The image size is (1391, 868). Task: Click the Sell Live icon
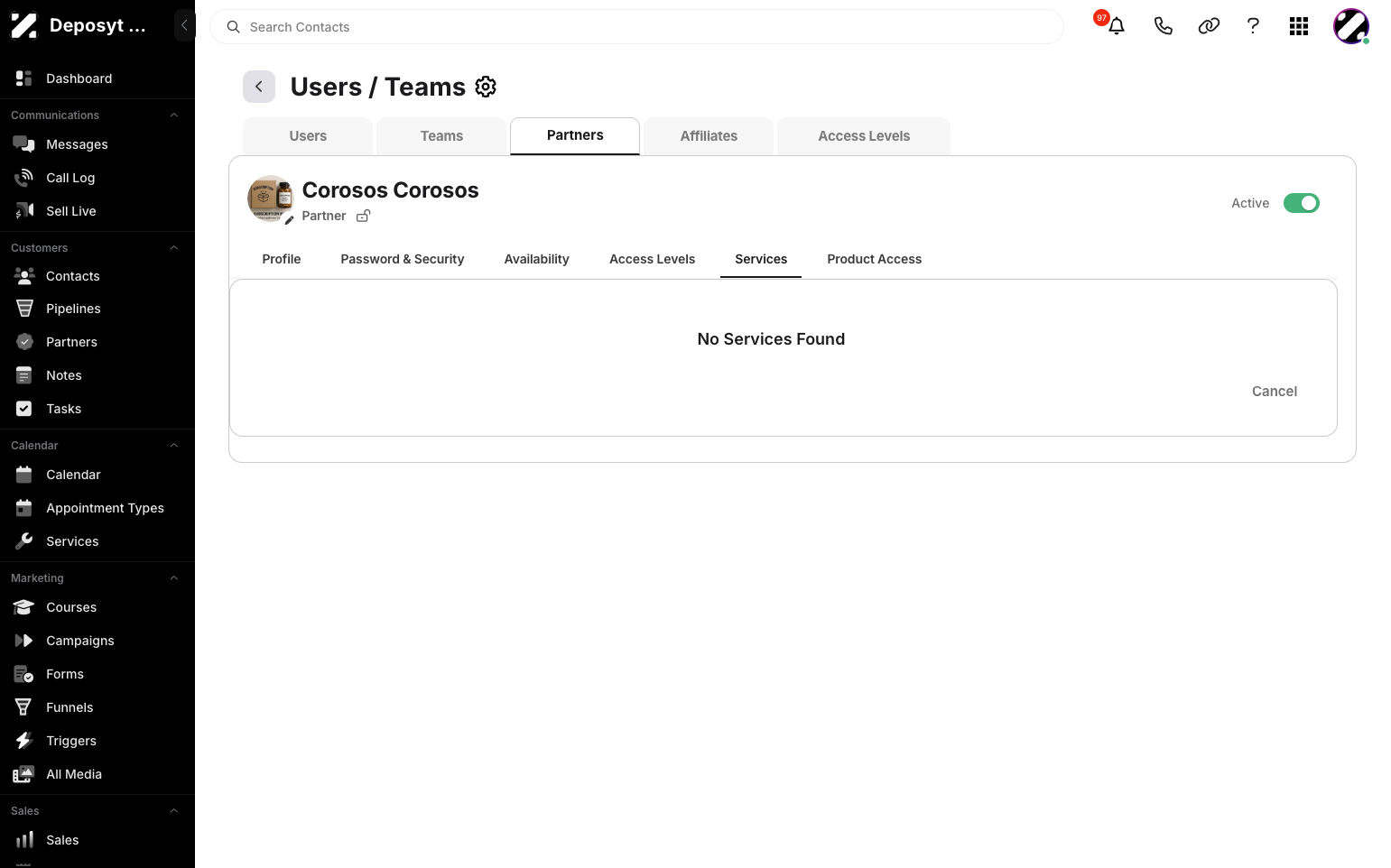[24, 211]
